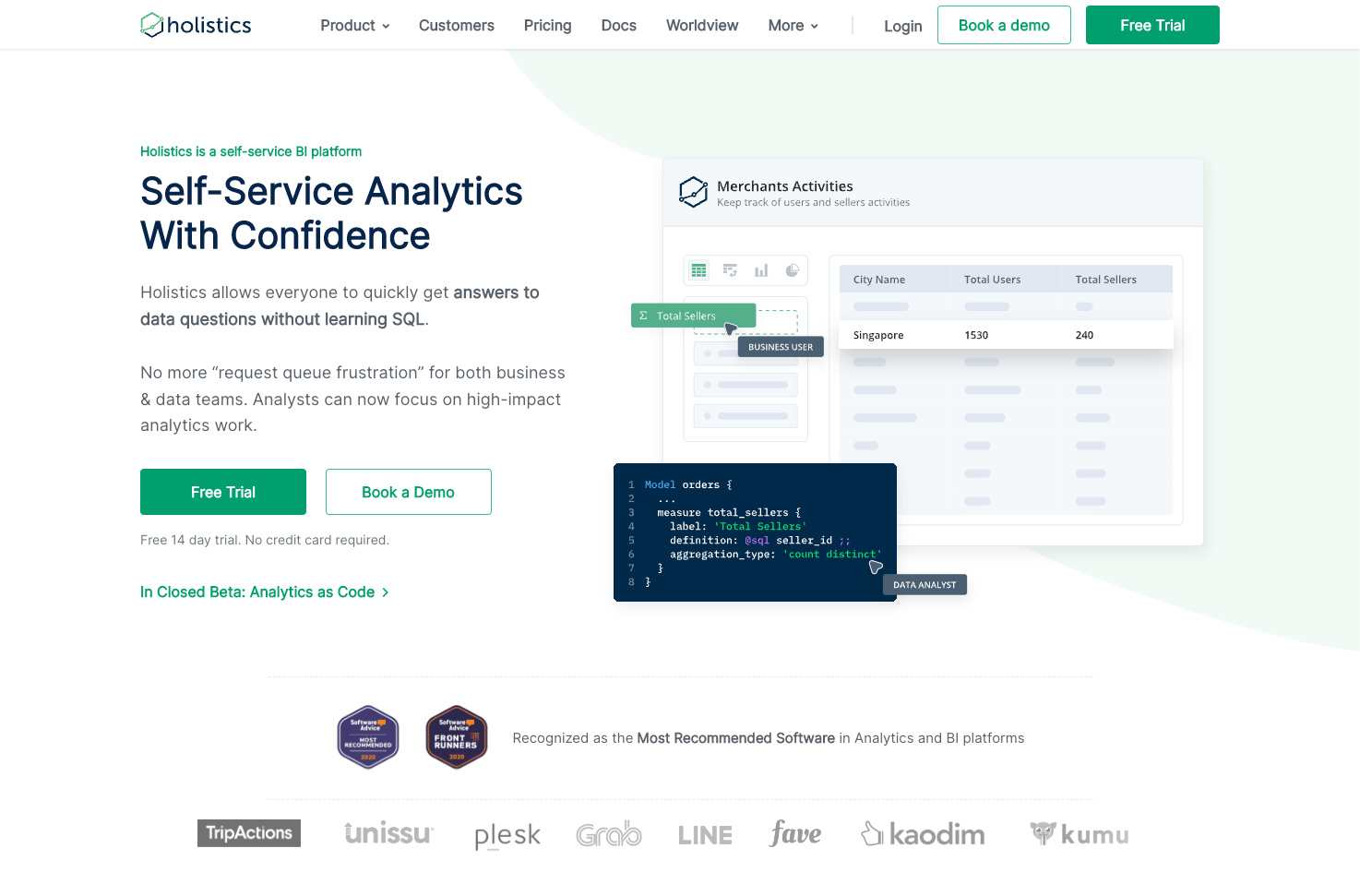1360x896 pixels.
Task: Click the 240 value cell
Action: tap(1084, 335)
